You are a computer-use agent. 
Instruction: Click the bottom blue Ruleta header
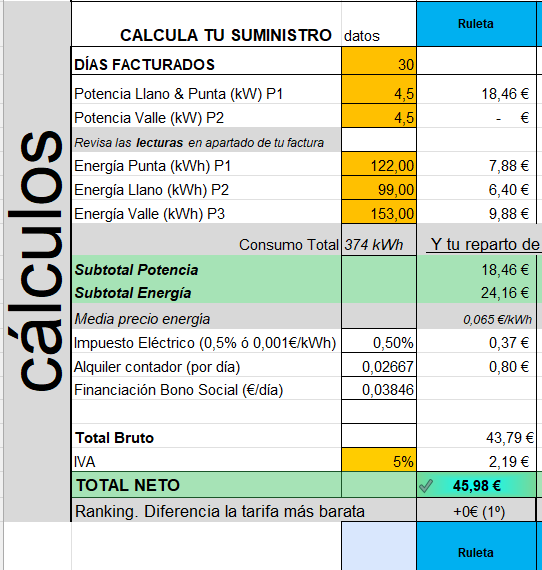click(476, 546)
